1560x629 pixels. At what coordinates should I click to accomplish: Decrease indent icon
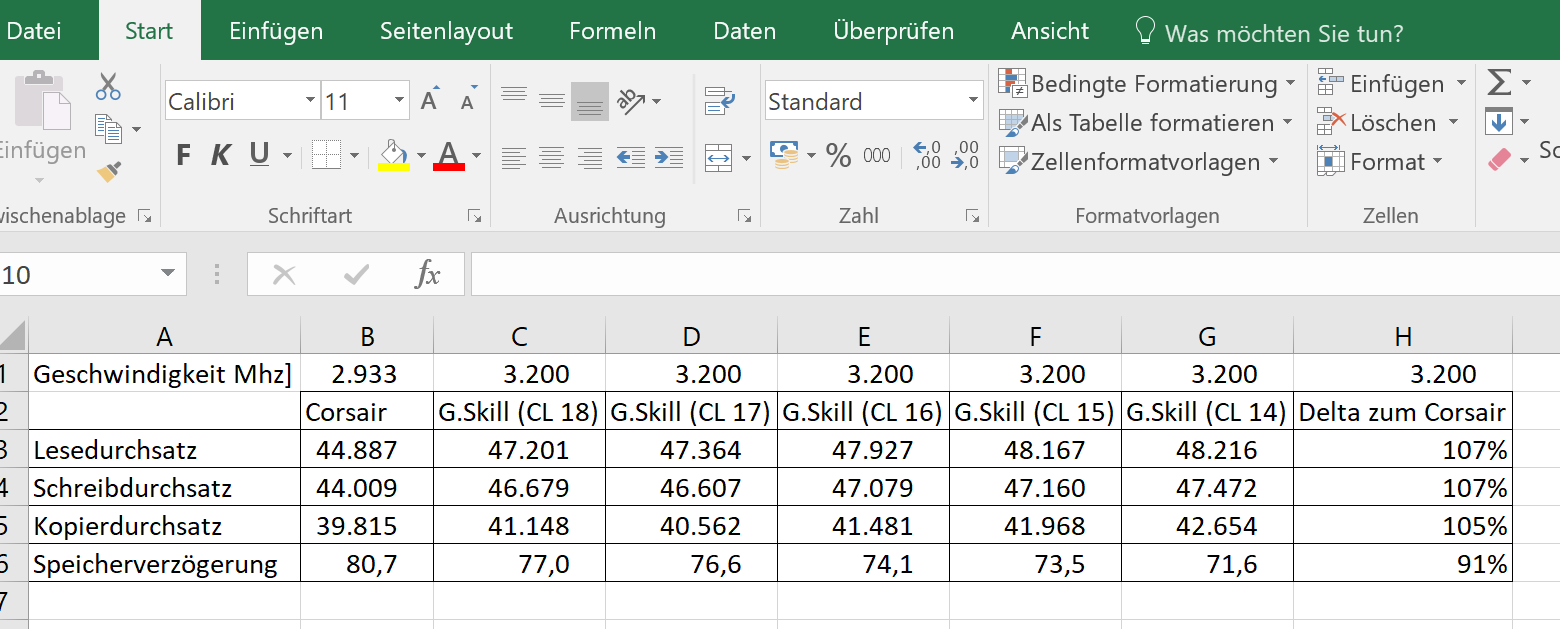(x=631, y=157)
